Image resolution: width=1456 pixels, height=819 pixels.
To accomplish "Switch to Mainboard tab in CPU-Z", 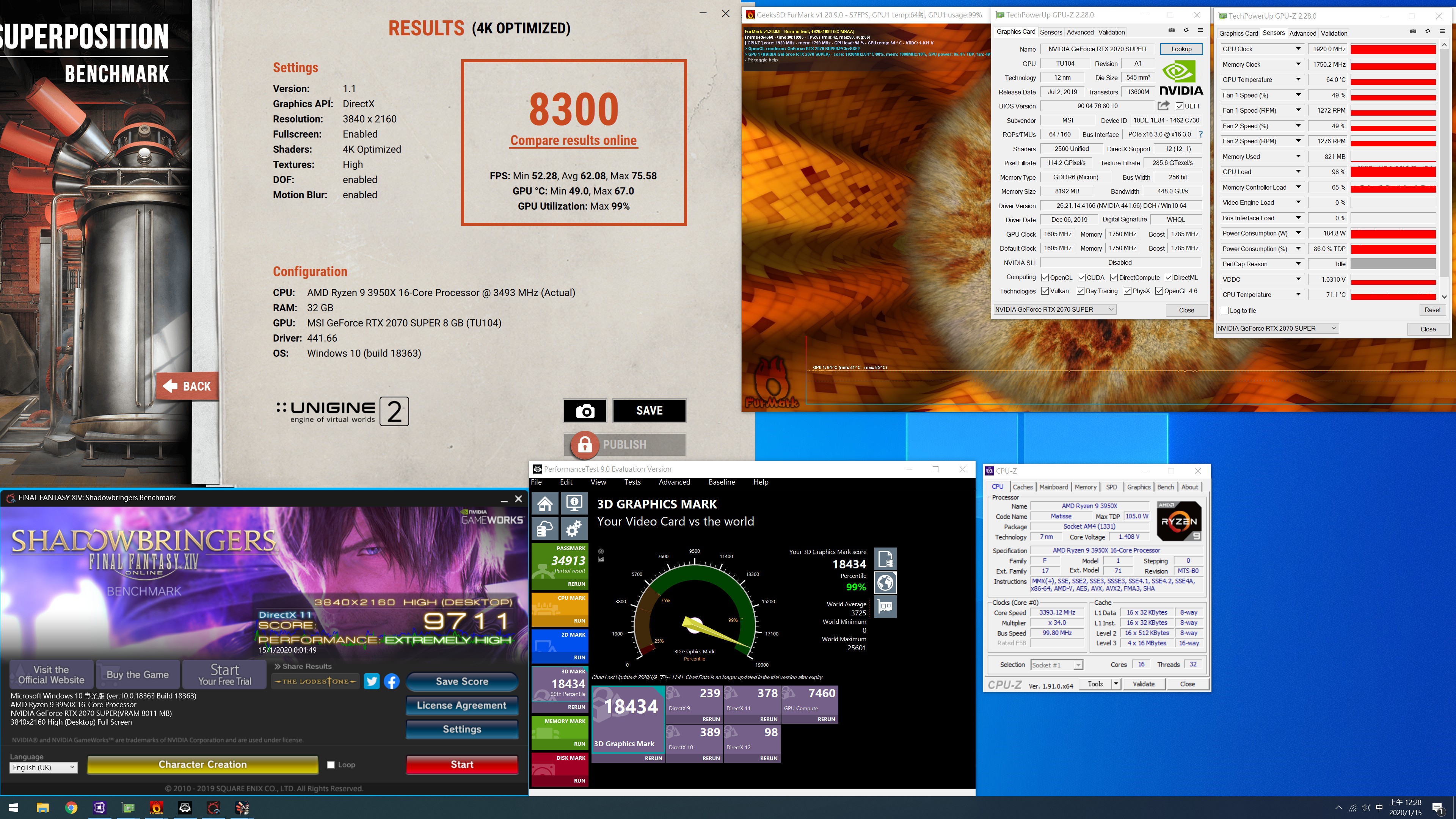I will click(1054, 486).
